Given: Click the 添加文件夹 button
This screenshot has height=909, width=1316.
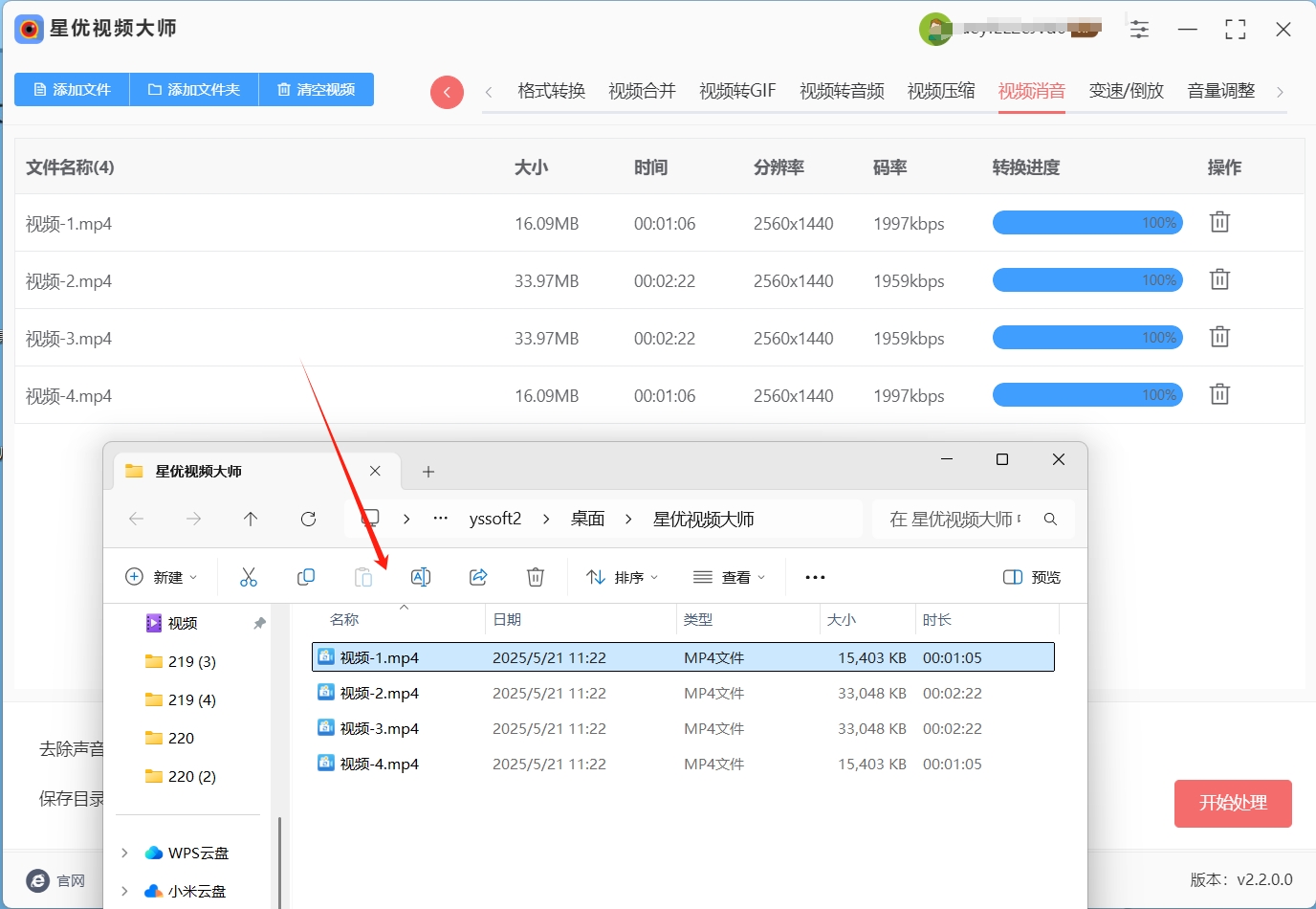Looking at the screenshot, I should pos(194,89).
